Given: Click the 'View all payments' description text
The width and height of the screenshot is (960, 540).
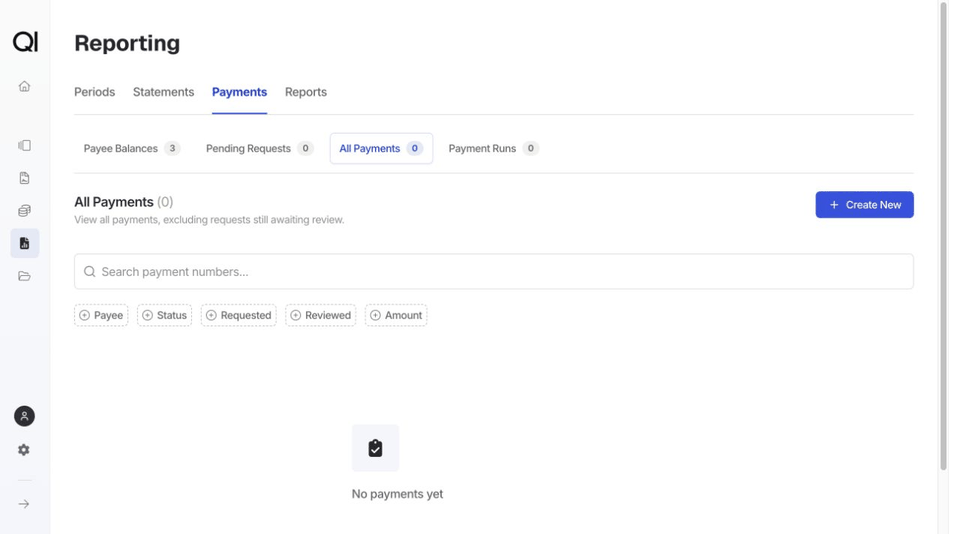Looking at the screenshot, I should tap(209, 220).
